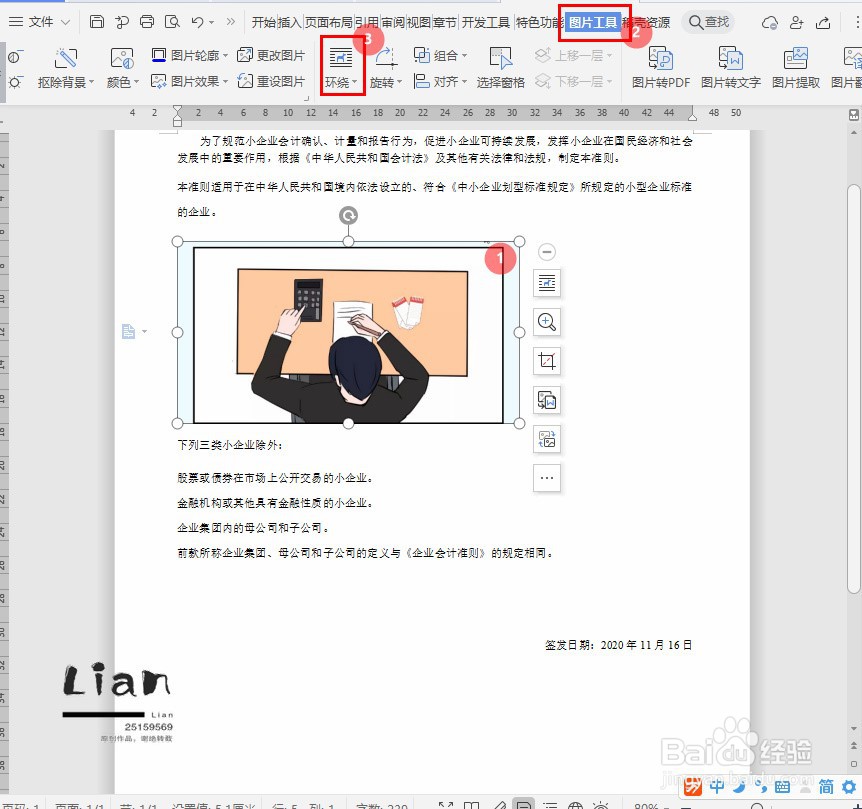This screenshot has height=809, width=862.
Task: Select the accountant illustration picture
Action: tap(348, 335)
